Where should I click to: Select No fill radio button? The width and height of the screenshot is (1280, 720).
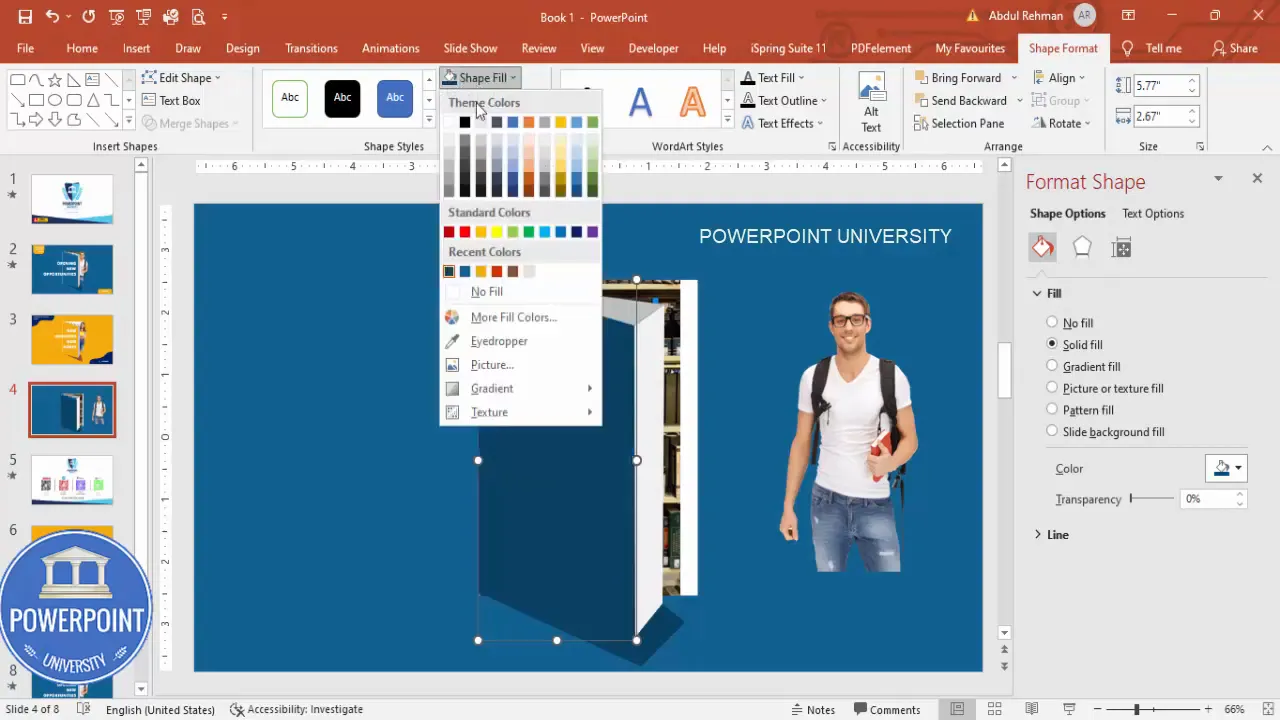click(x=1052, y=322)
